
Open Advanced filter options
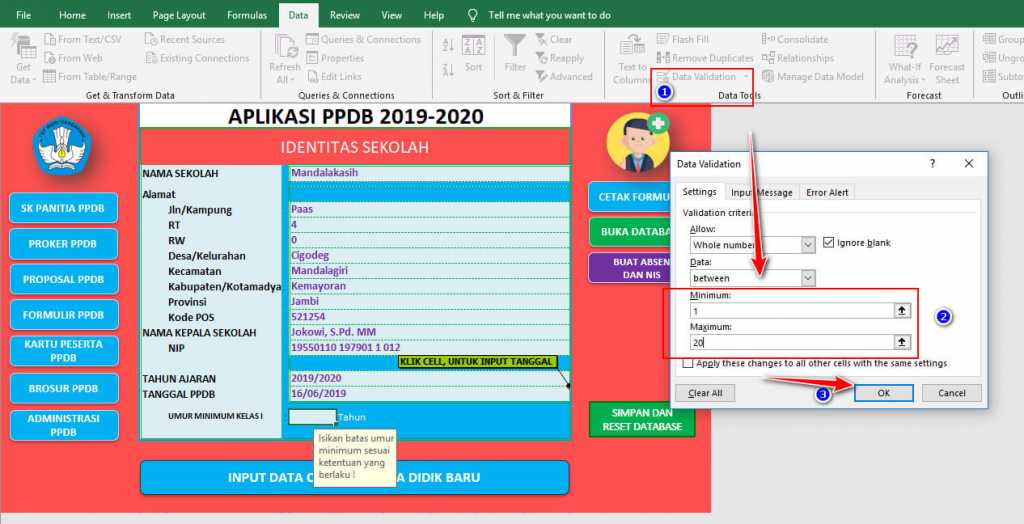click(x=564, y=76)
